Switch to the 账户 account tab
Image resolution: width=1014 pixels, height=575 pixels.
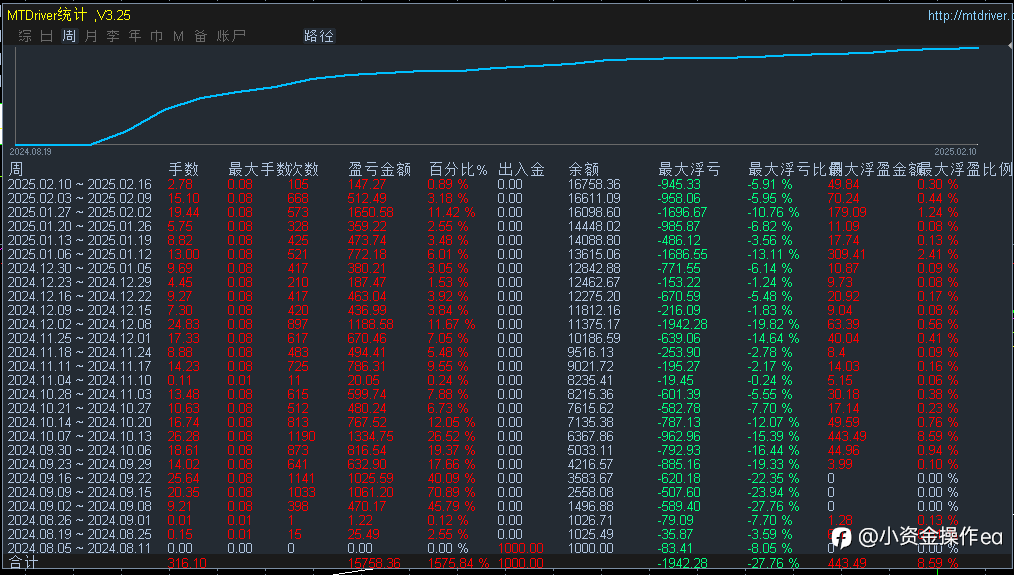231,36
